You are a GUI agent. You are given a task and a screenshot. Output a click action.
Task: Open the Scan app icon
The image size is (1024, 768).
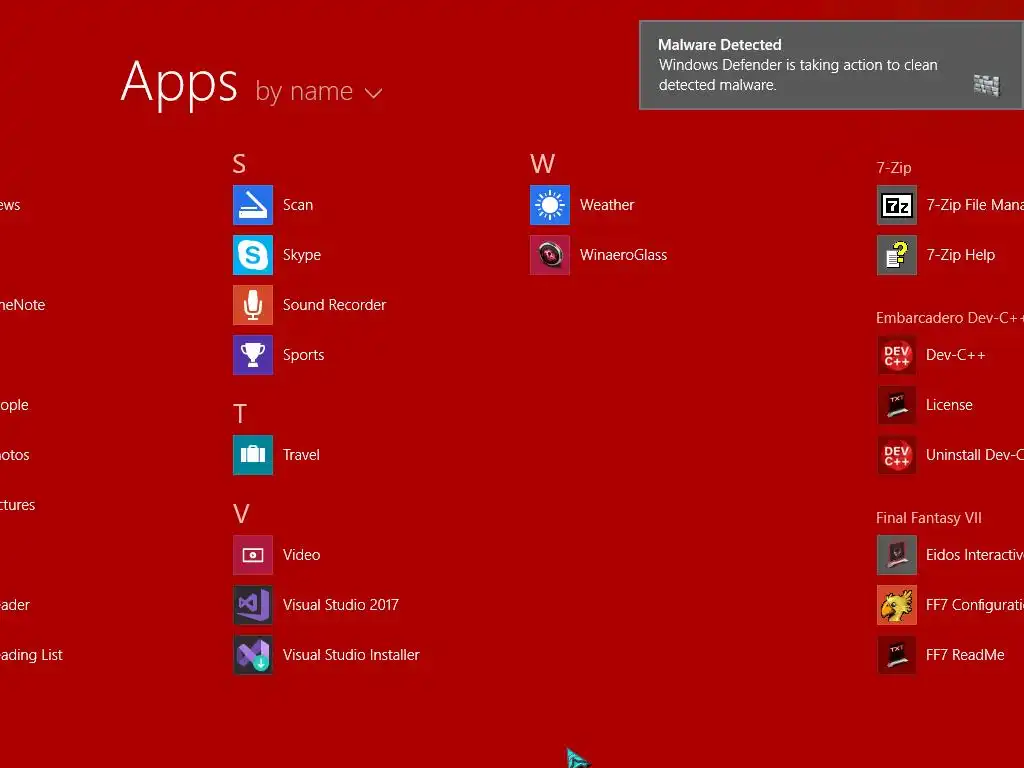[x=253, y=205]
